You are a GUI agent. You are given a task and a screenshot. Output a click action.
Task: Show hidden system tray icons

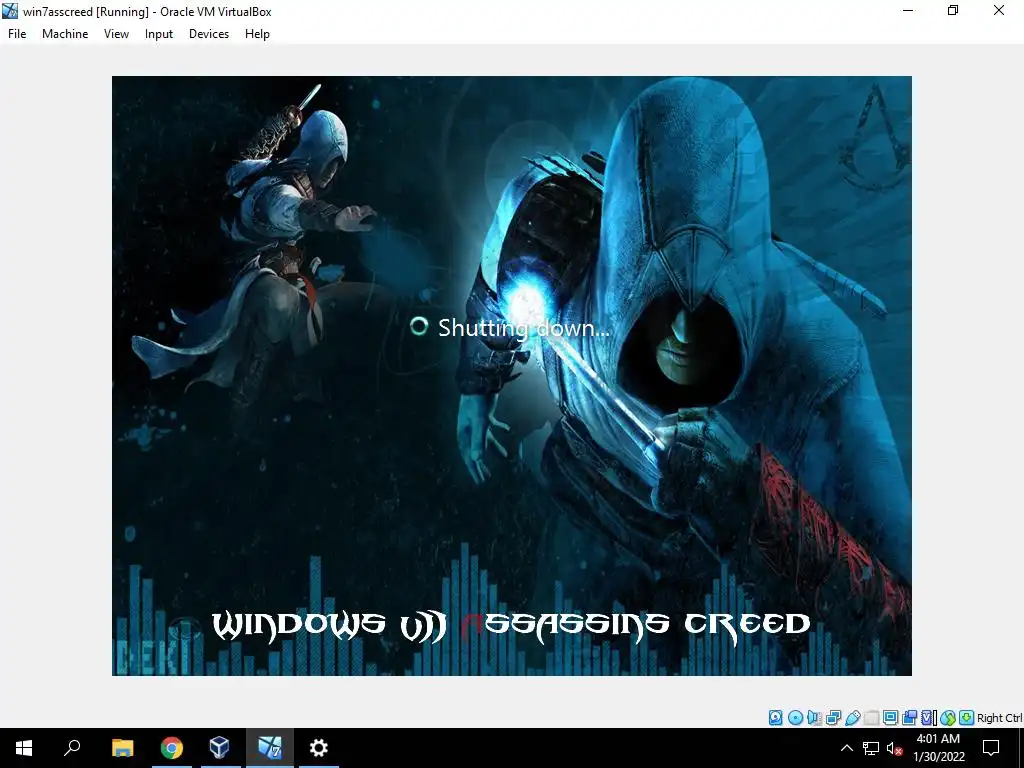tap(846, 748)
